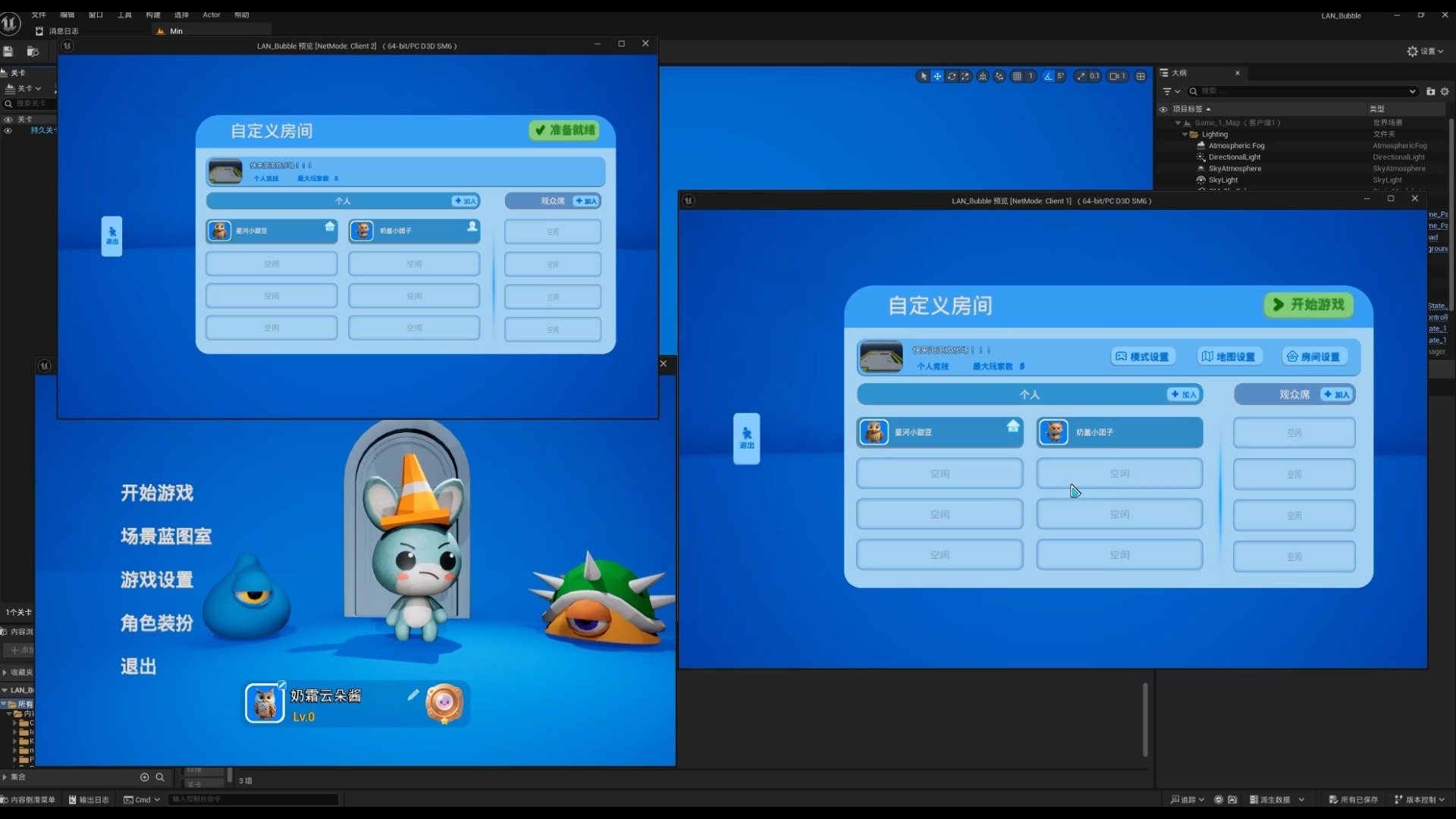
Task: Select 开始游戏 in main menu window
Action: (157, 493)
